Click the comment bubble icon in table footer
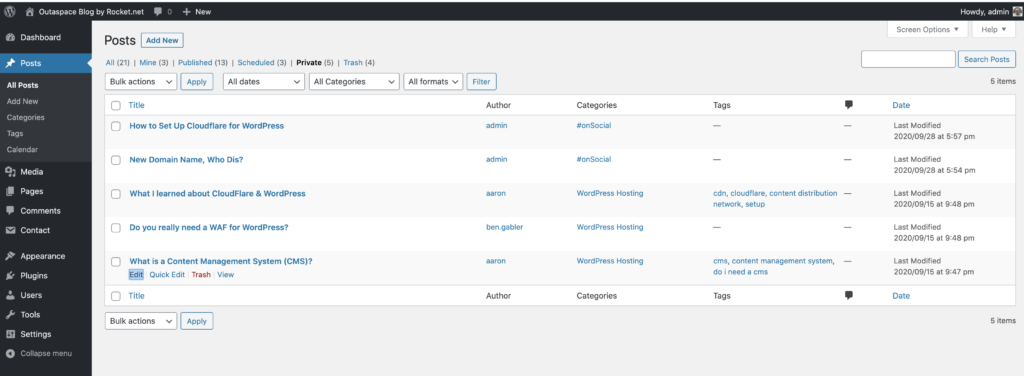The height and width of the screenshot is (376, 1024). coord(848,296)
